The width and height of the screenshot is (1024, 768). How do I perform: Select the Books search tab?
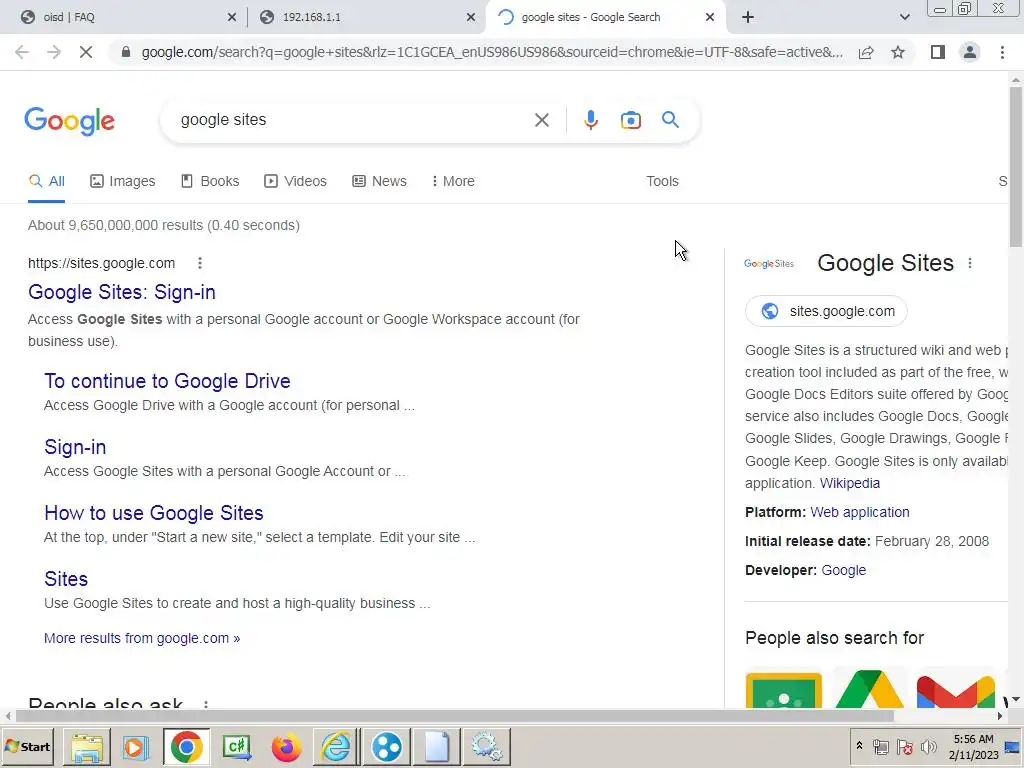(210, 182)
